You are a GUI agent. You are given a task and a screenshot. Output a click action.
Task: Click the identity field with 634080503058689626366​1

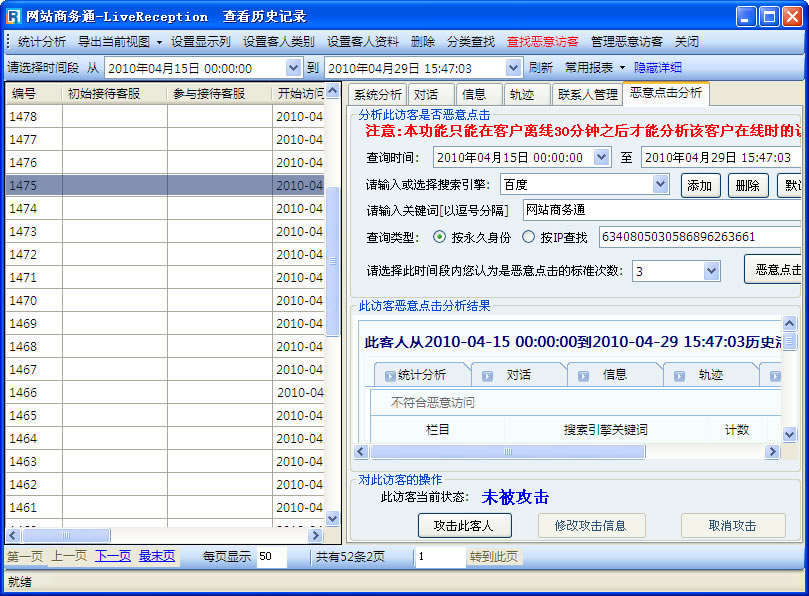point(700,237)
